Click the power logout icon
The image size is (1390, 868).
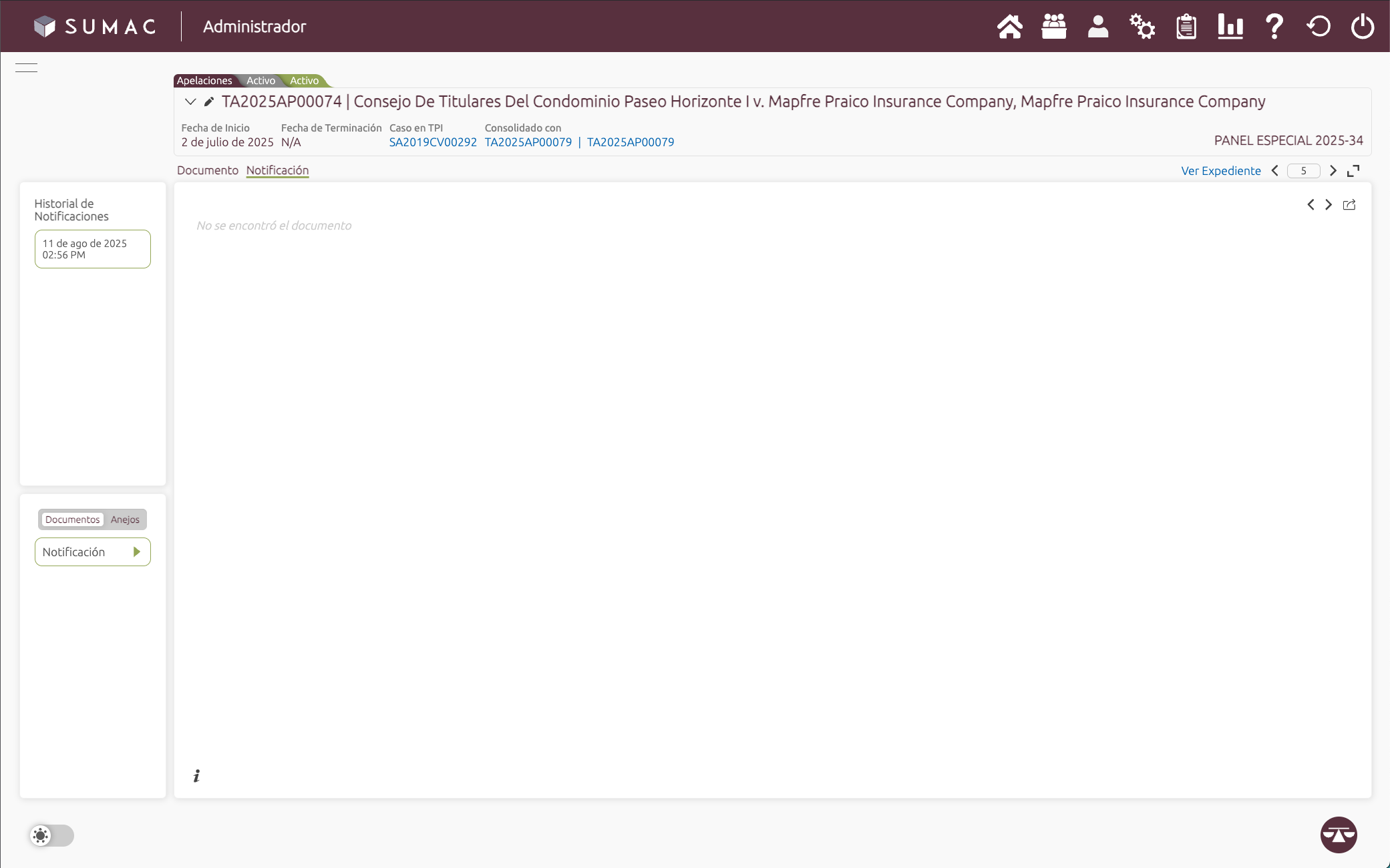tap(1363, 26)
